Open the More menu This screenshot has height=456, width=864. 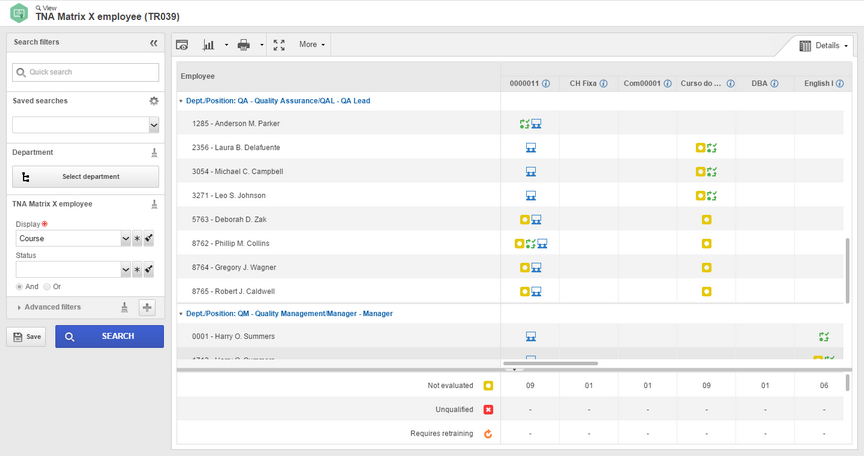click(312, 45)
